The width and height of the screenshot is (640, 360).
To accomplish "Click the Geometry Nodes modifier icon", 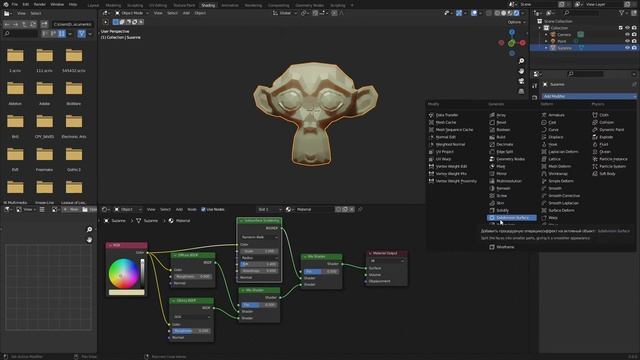I will tap(492, 159).
